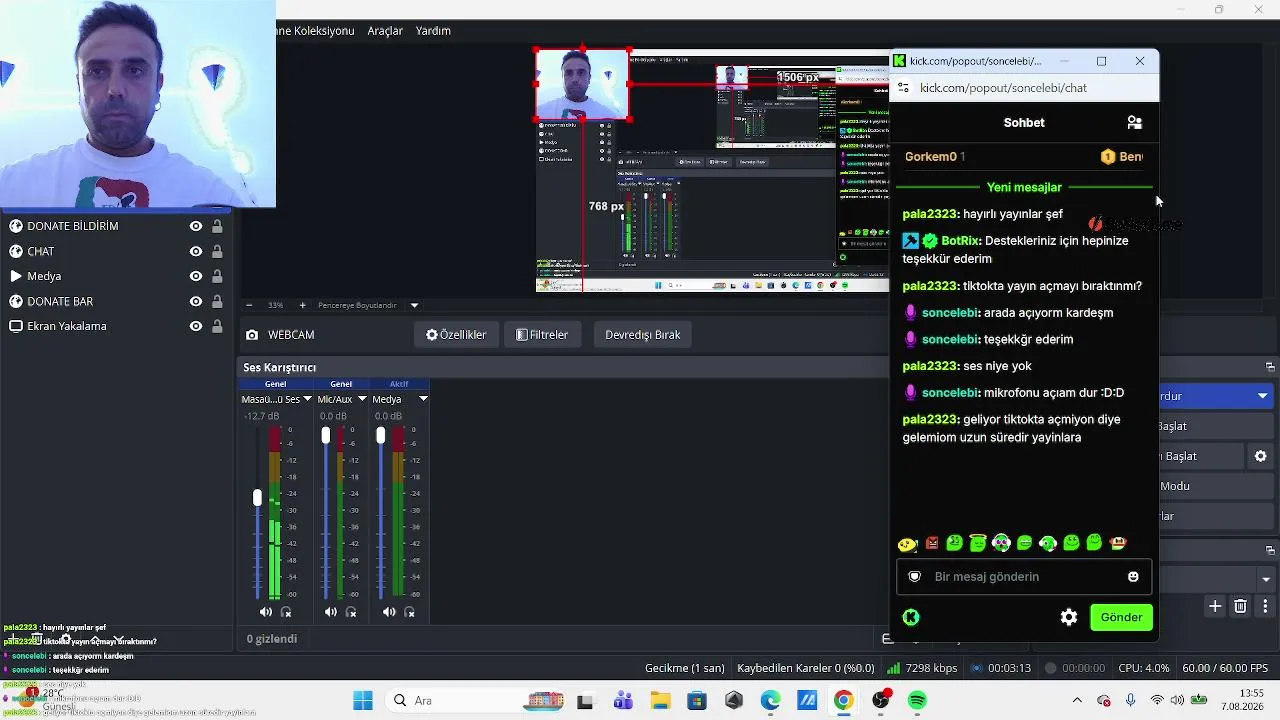This screenshot has width=1280, height=720.
Task: Show hidden system tray icons chevron
Action: point(1077,701)
